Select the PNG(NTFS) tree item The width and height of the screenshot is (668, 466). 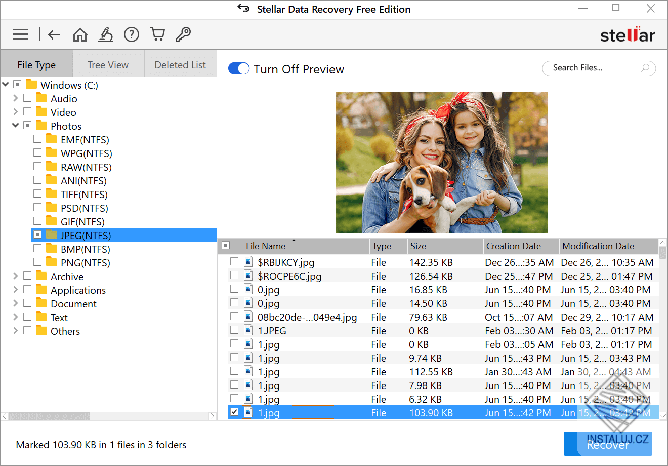[85, 262]
